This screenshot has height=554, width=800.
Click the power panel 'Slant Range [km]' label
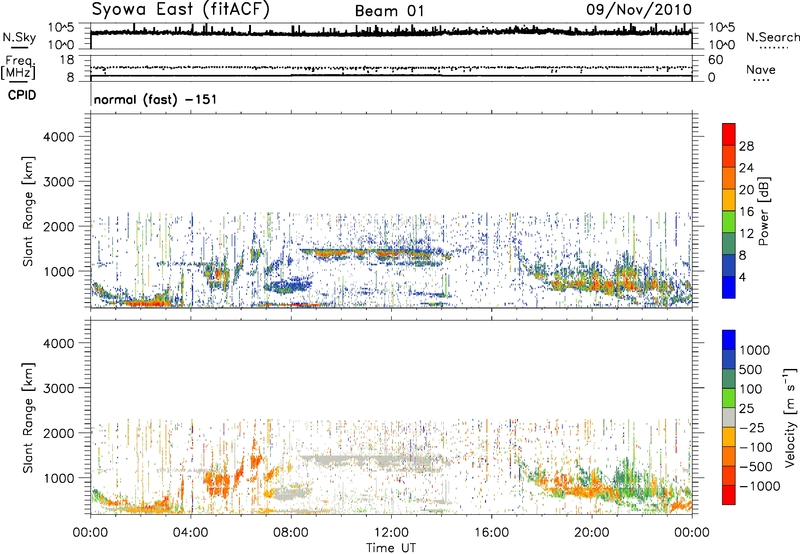(x=29, y=211)
